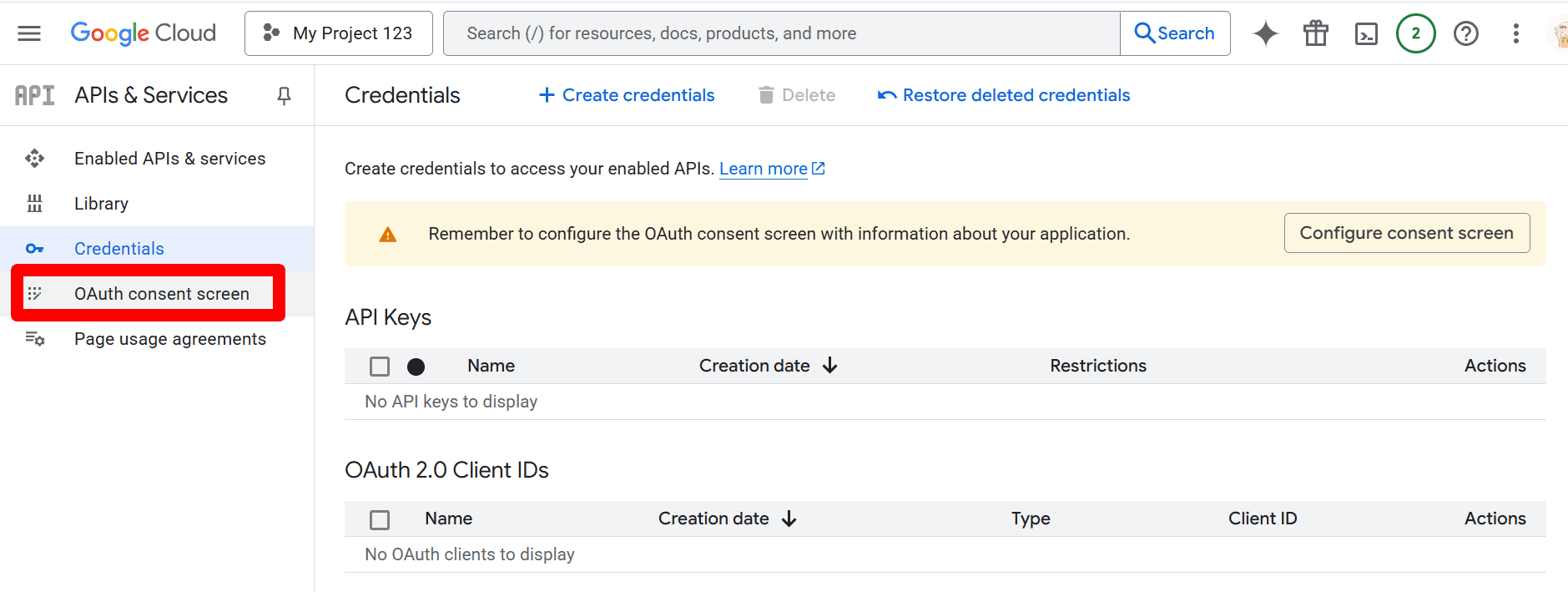
Task: Pin the APIs & Services panel
Action: click(x=284, y=96)
